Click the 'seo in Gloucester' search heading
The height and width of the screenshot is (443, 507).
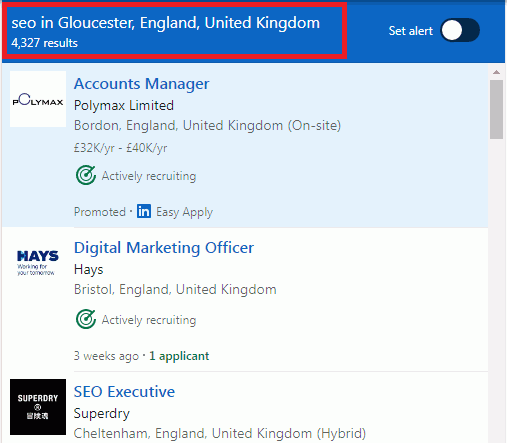point(166,23)
